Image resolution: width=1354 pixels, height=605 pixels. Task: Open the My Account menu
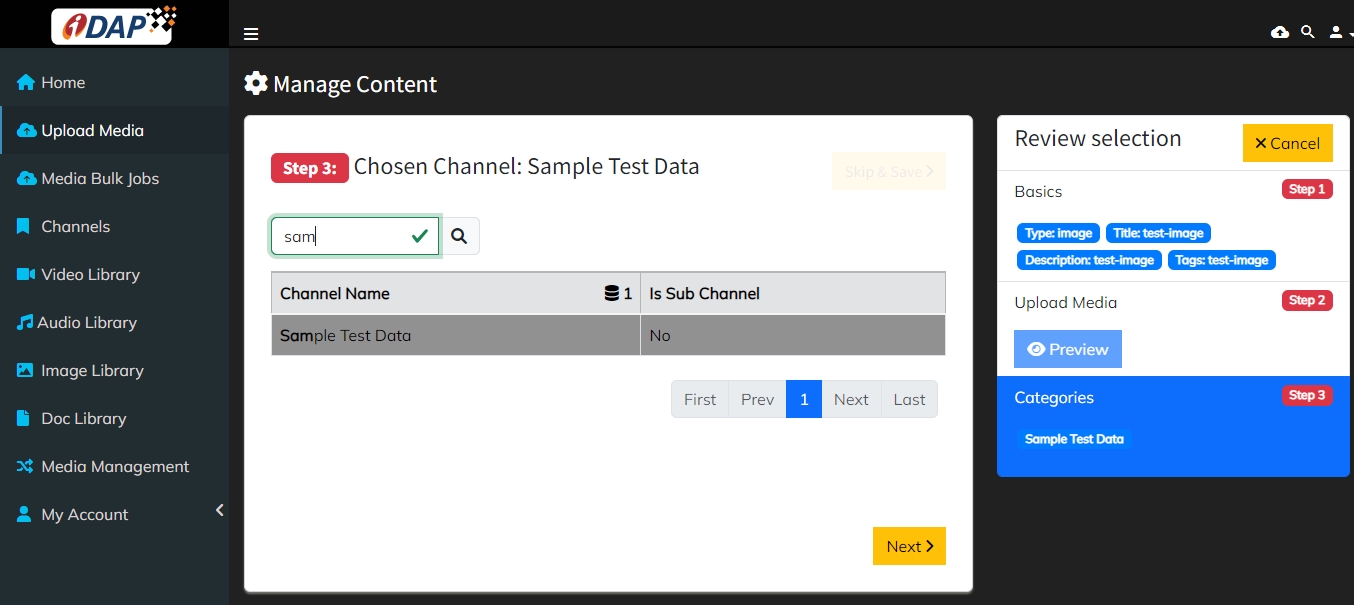pyautogui.click(x=114, y=514)
